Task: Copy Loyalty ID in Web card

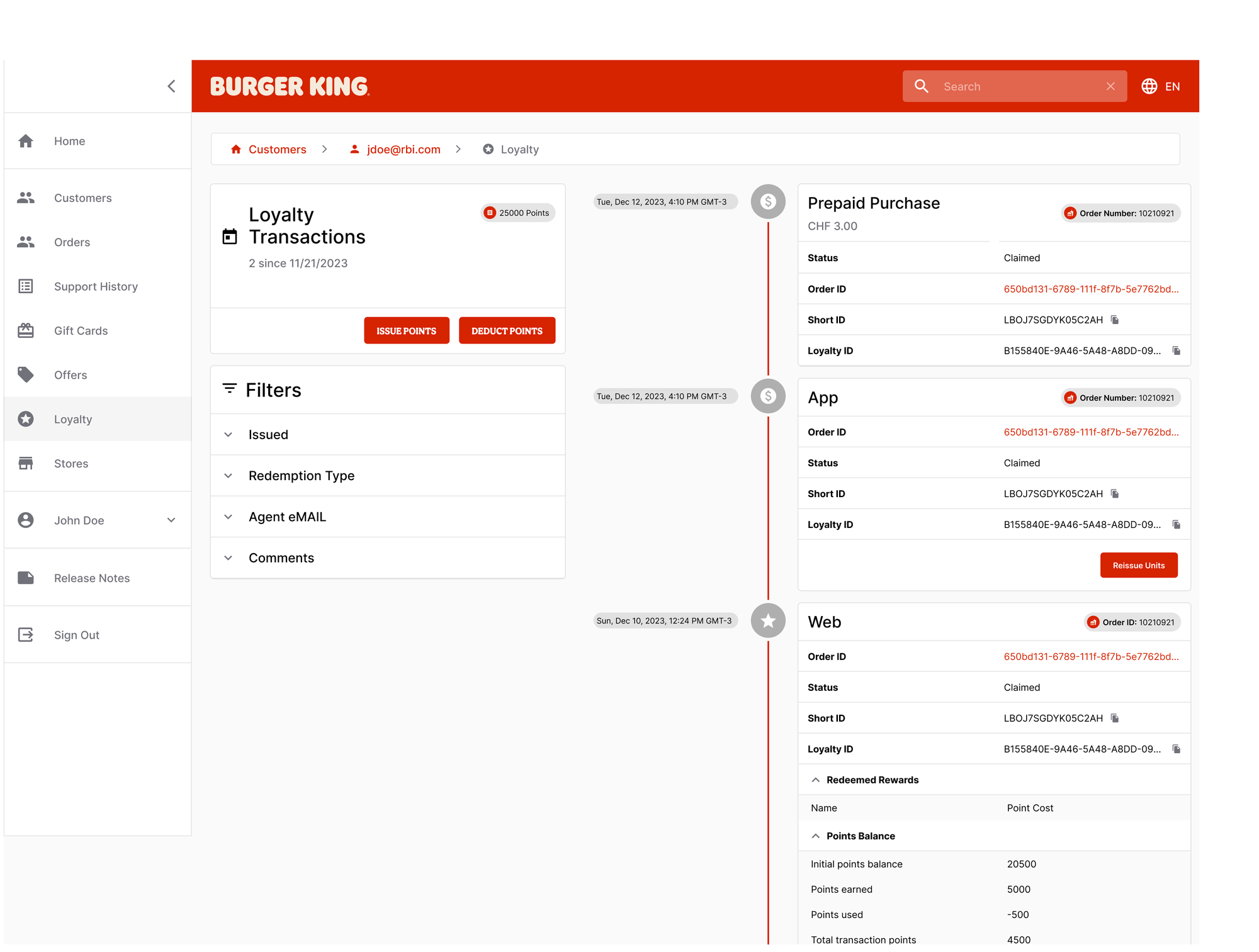Action: (x=1177, y=749)
